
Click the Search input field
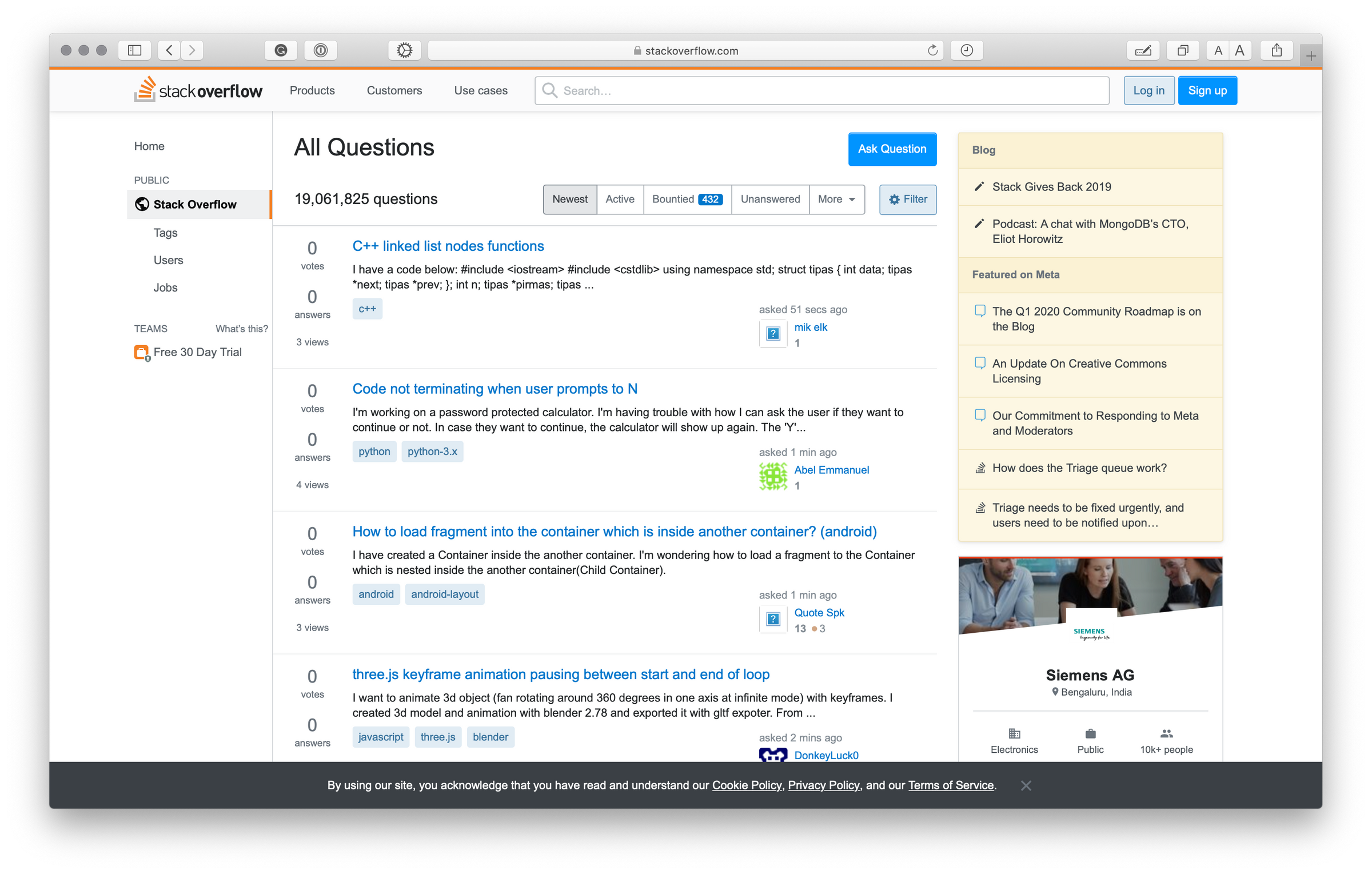point(822,90)
